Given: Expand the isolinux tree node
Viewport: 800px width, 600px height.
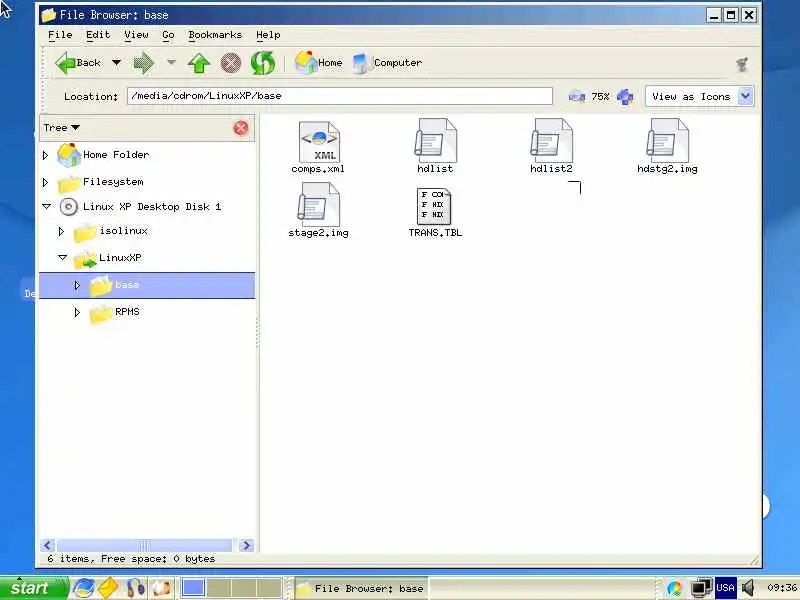Looking at the screenshot, I should [x=61, y=232].
